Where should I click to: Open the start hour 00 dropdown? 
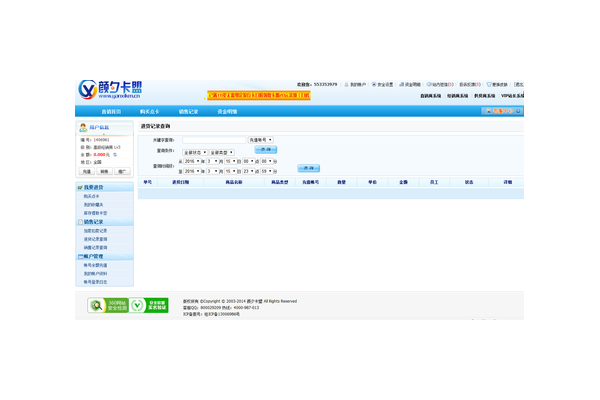tap(248, 162)
